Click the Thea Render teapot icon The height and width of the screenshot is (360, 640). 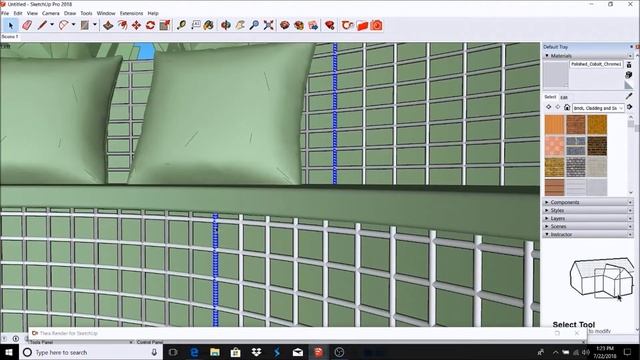(347, 25)
